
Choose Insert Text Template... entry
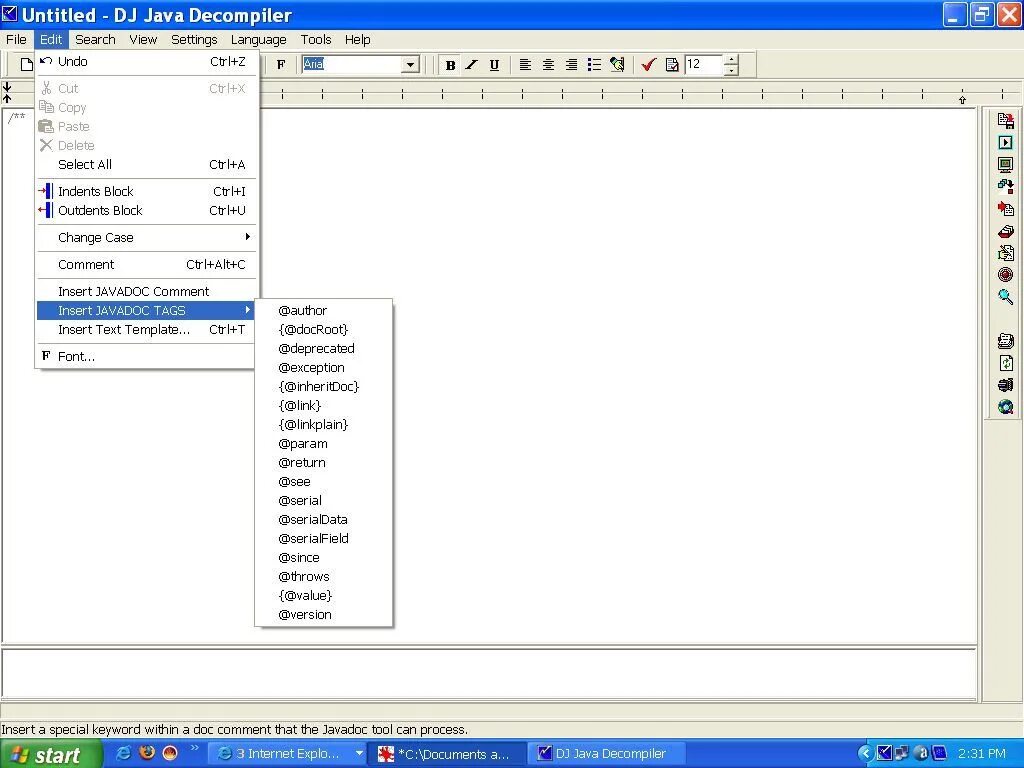tap(146, 329)
